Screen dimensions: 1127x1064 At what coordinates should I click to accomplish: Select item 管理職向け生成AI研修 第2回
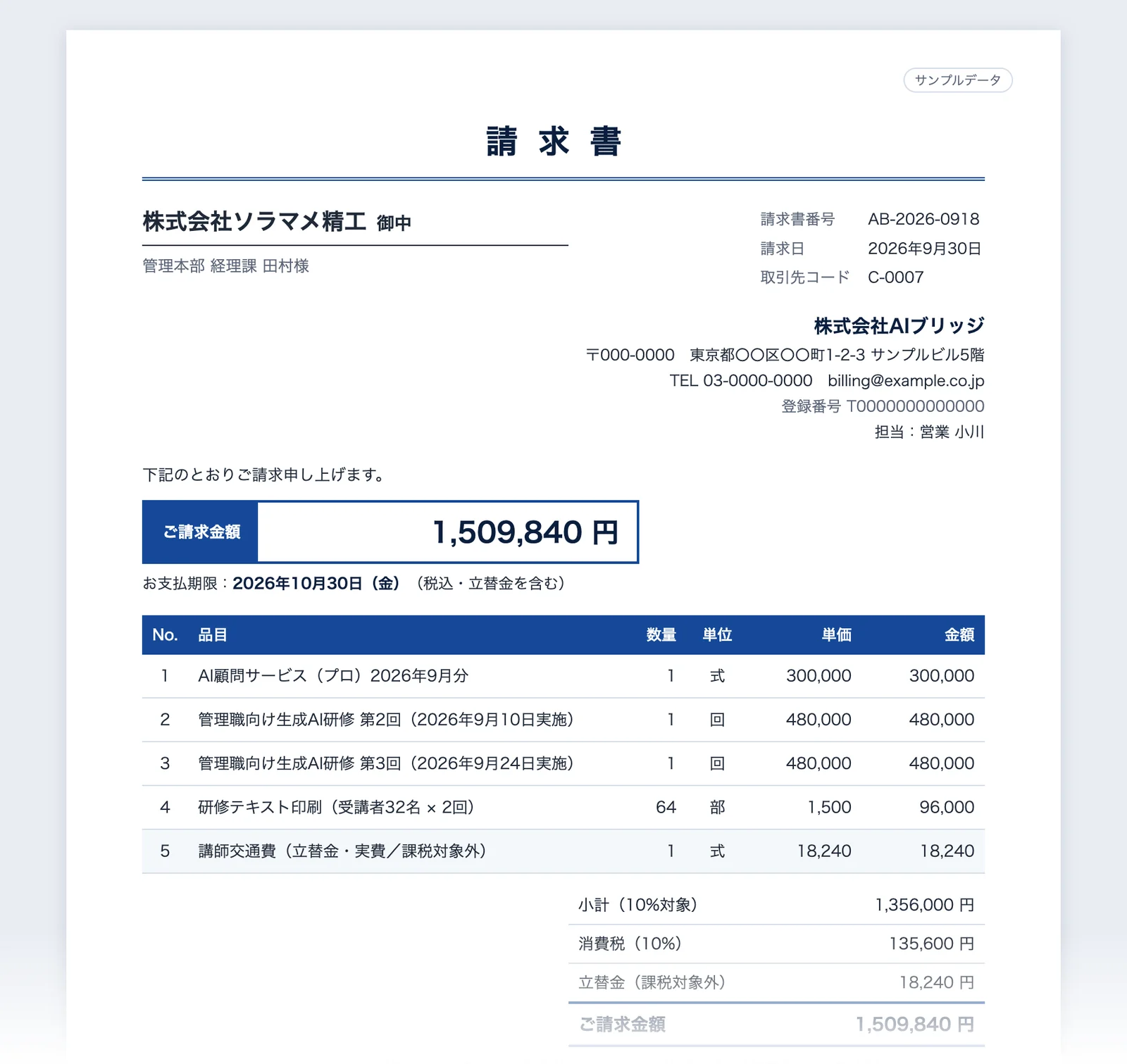(x=386, y=720)
